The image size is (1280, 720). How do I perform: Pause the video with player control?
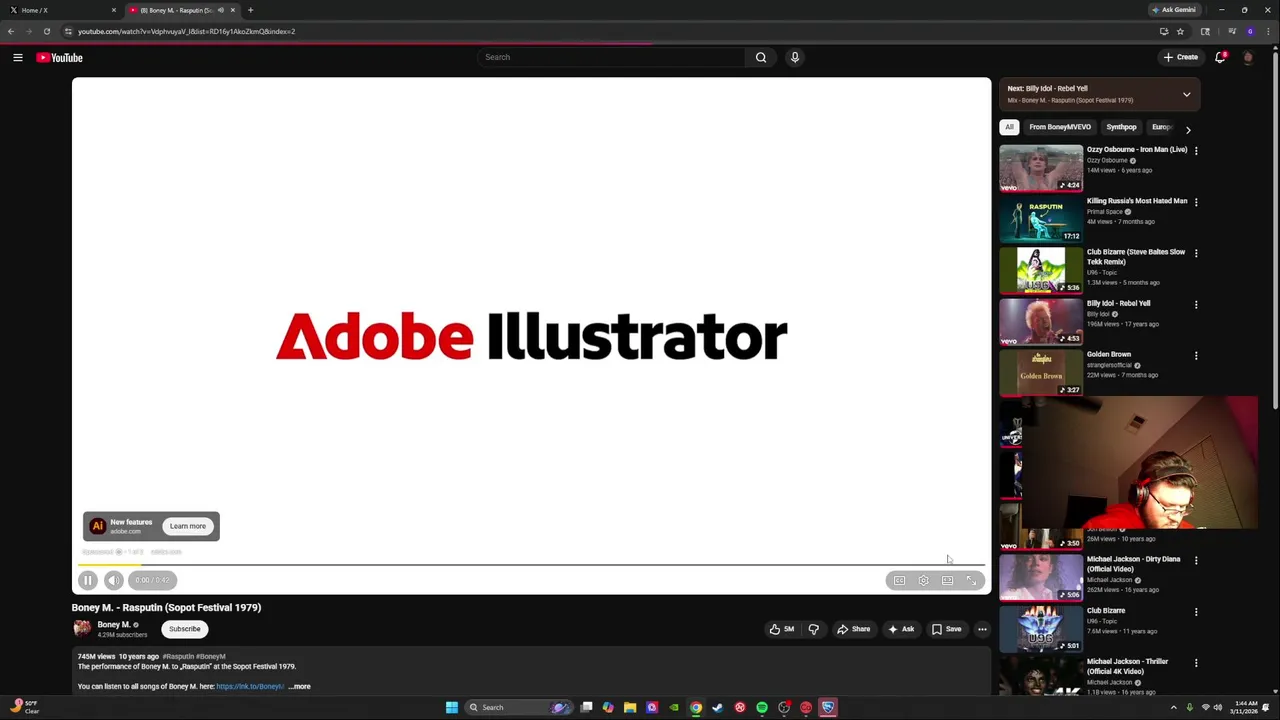tap(88, 580)
